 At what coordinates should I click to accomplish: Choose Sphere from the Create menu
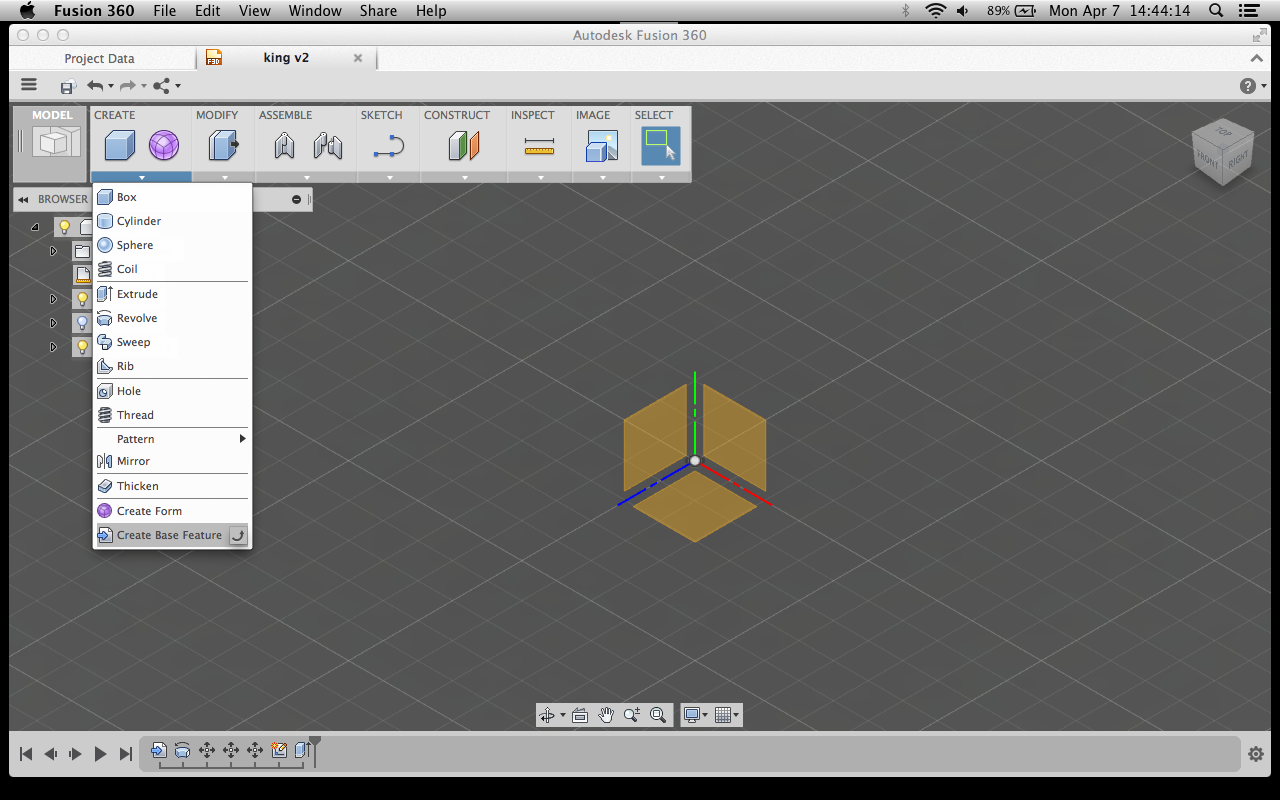click(x=171, y=245)
